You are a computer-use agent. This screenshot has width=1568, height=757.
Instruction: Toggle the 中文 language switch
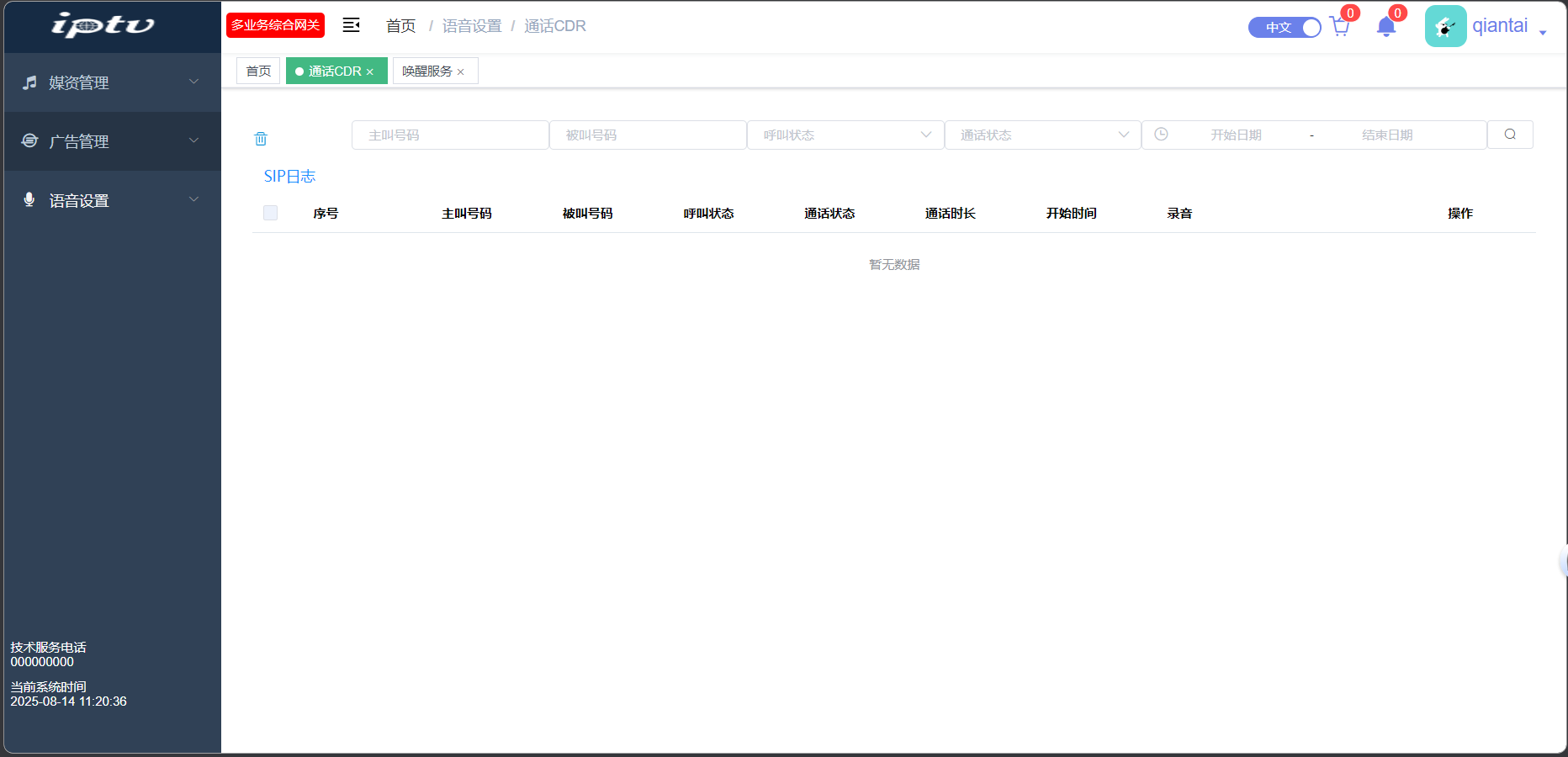(1285, 27)
